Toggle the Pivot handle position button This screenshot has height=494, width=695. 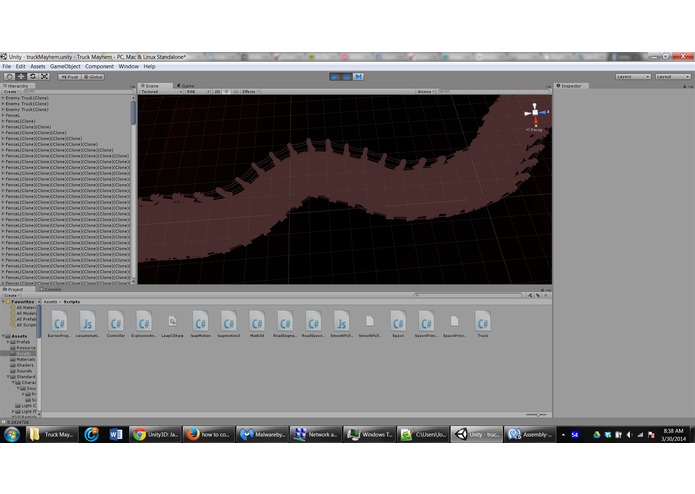click(69, 77)
